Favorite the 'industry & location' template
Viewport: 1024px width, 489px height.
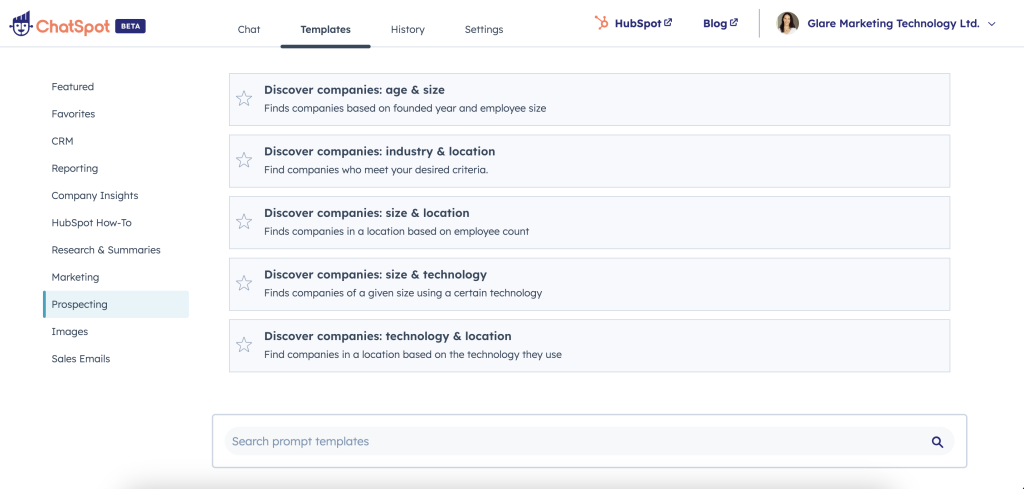click(244, 160)
